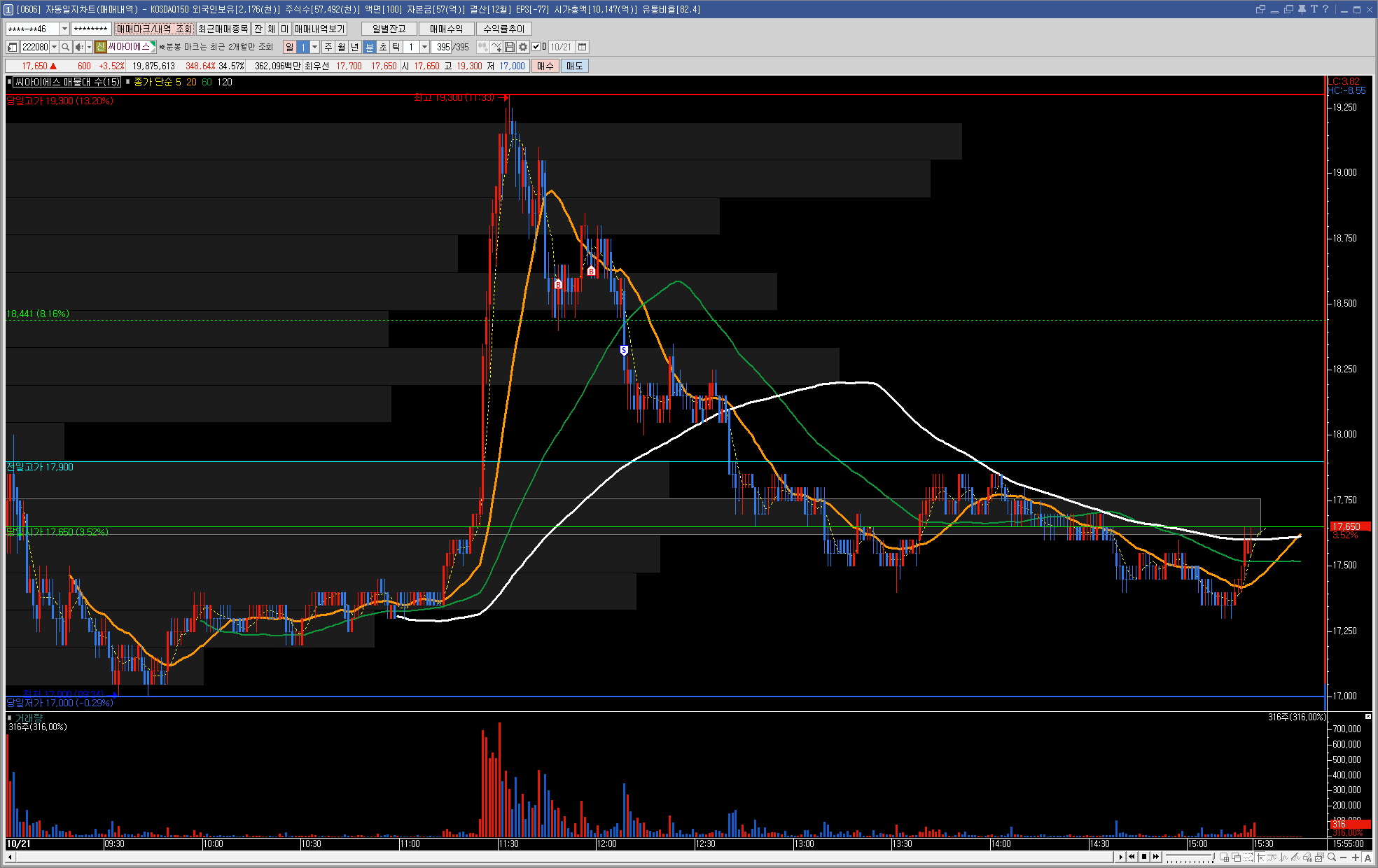Click the blue 매도 sell button

574,66
